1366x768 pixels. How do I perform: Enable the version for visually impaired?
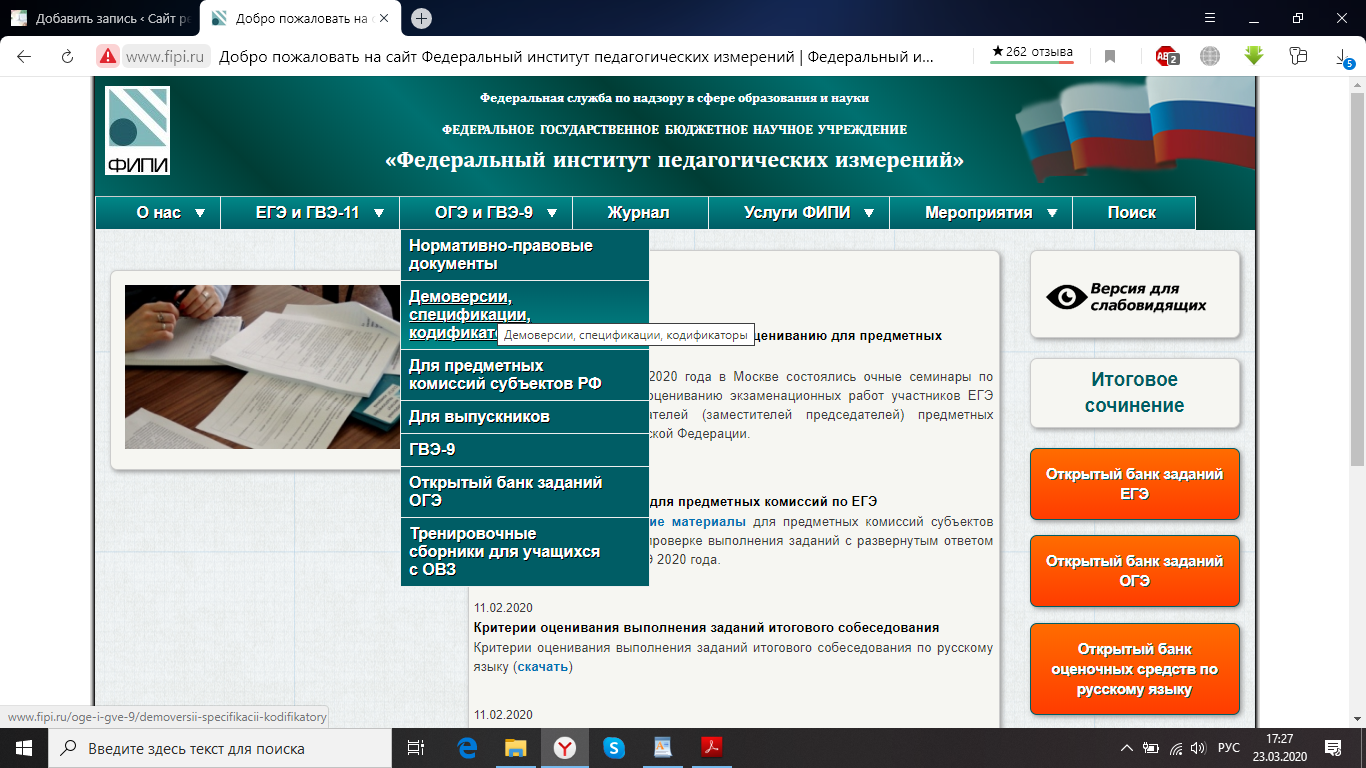(1134, 295)
